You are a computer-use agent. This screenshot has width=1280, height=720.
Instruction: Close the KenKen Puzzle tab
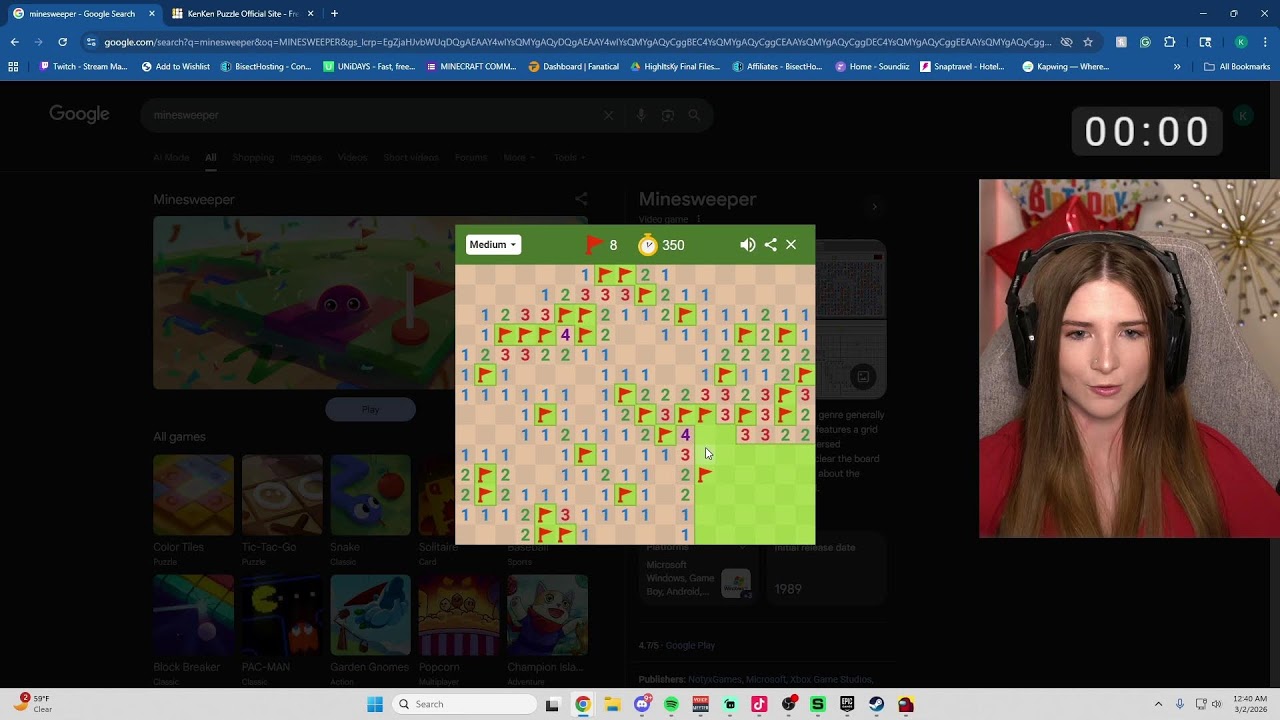310,14
